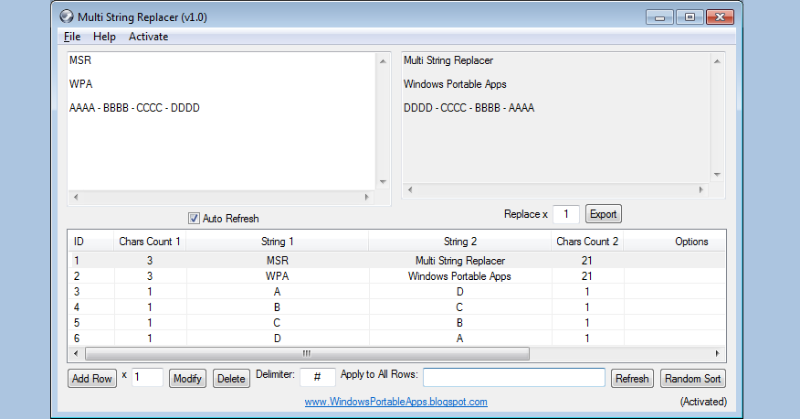800x419 pixels.
Task: Click input box horizontal scroll left arrow
Action: (76, 197)
